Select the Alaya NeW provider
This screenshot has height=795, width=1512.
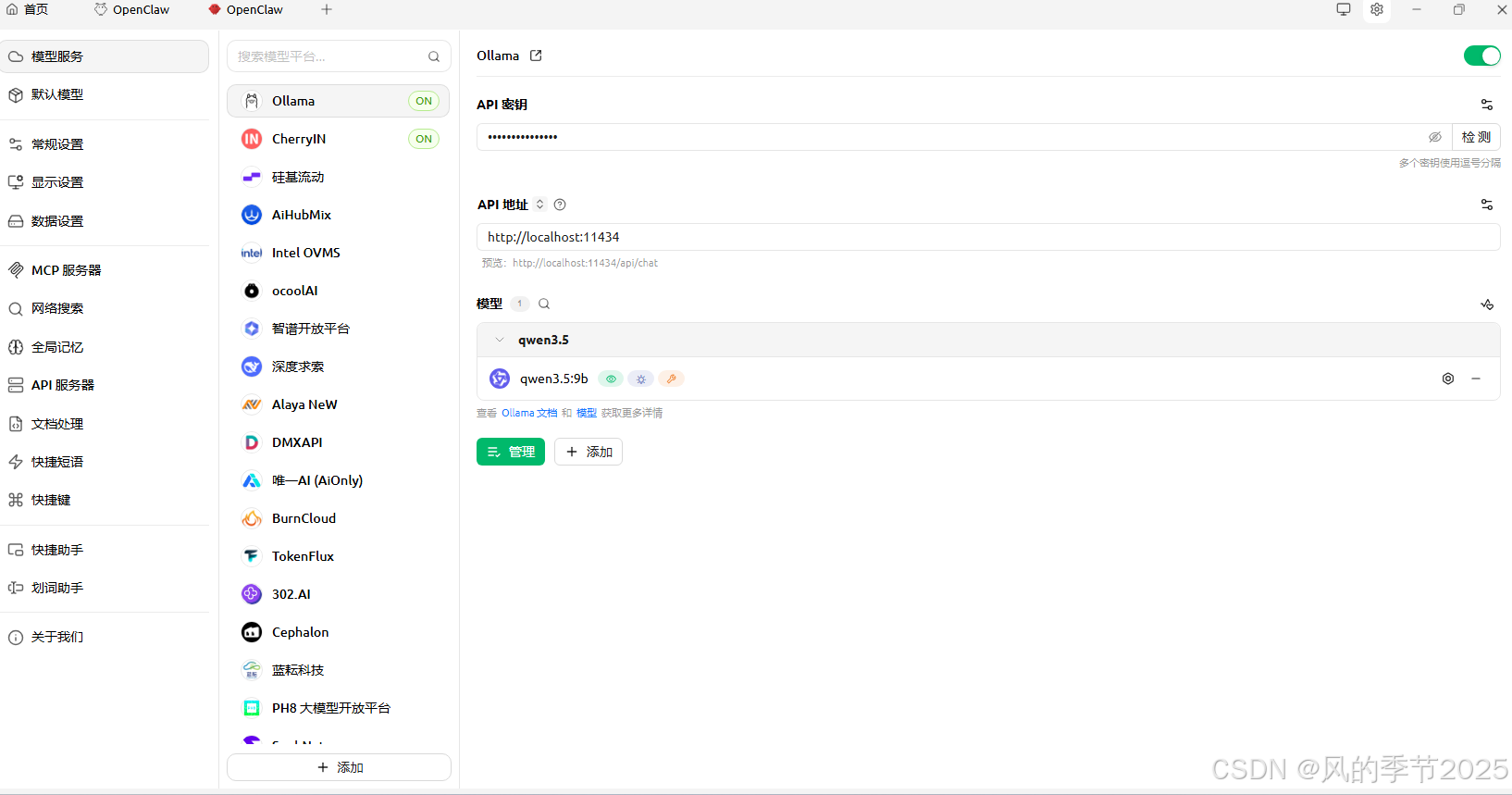click(x=338, y=404)
